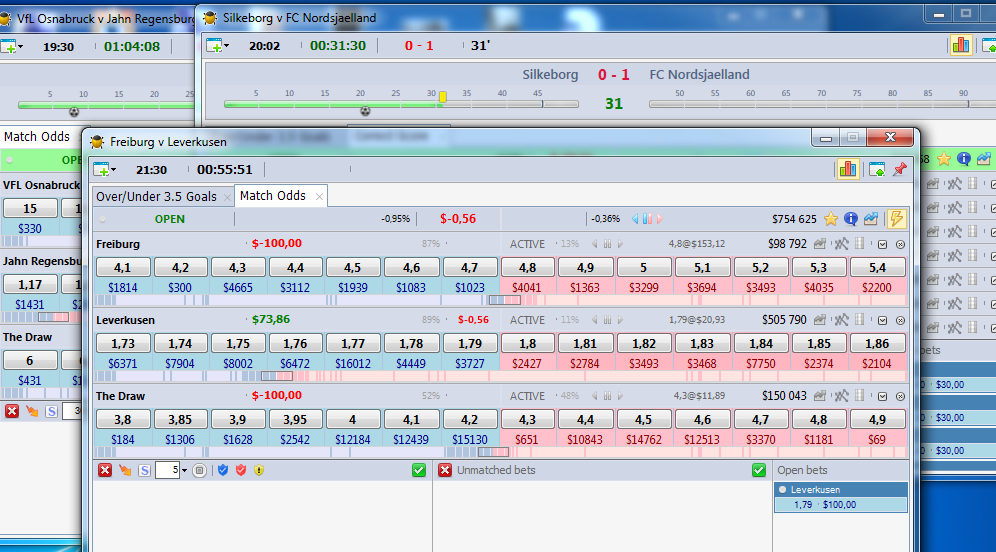Screen dimensions: 996x552
Task: Toggle Leverkusen row pause control
Action: point(607,320)
